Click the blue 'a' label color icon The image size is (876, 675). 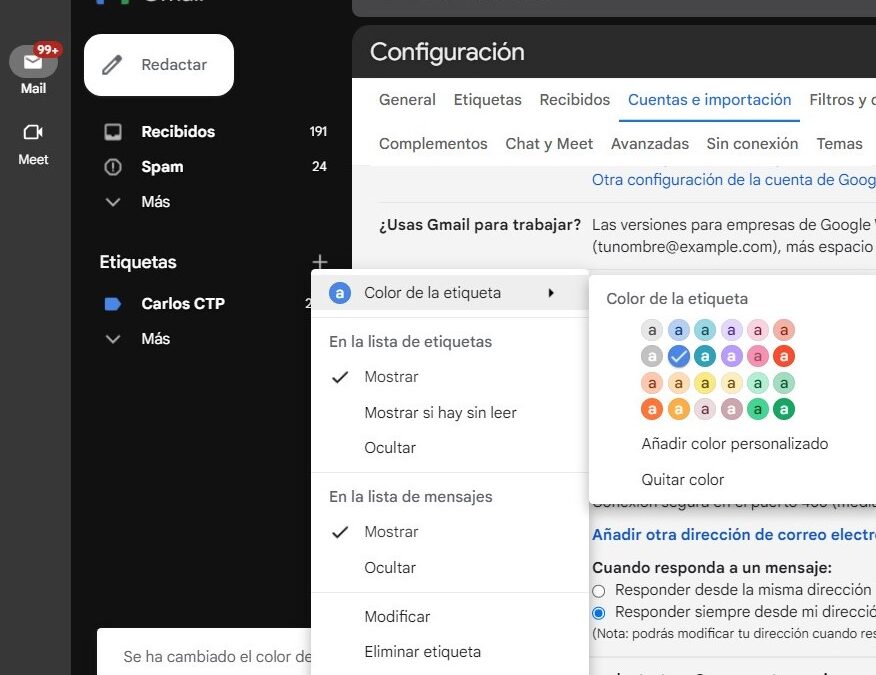point(340,293)
